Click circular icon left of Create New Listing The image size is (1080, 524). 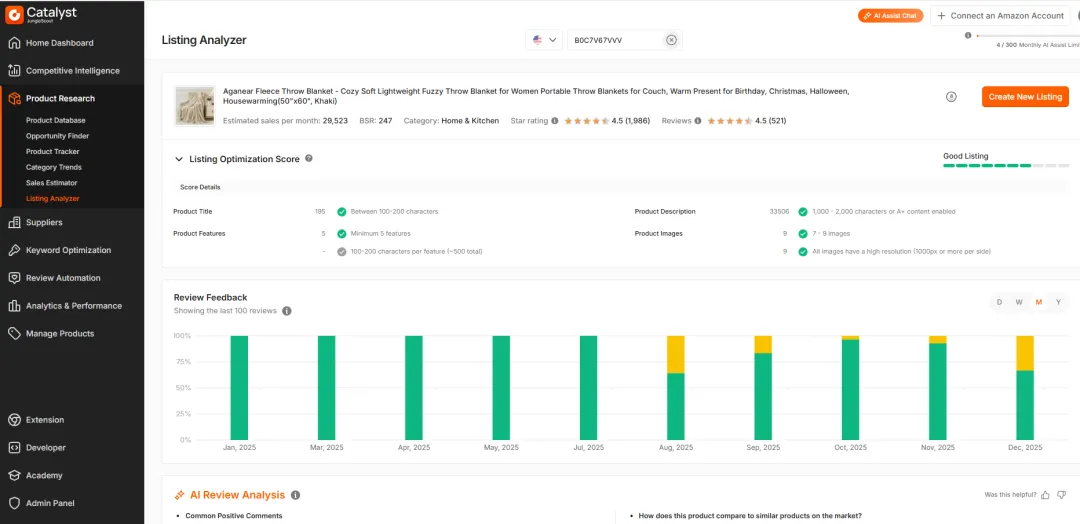click(x=951, y=97)
